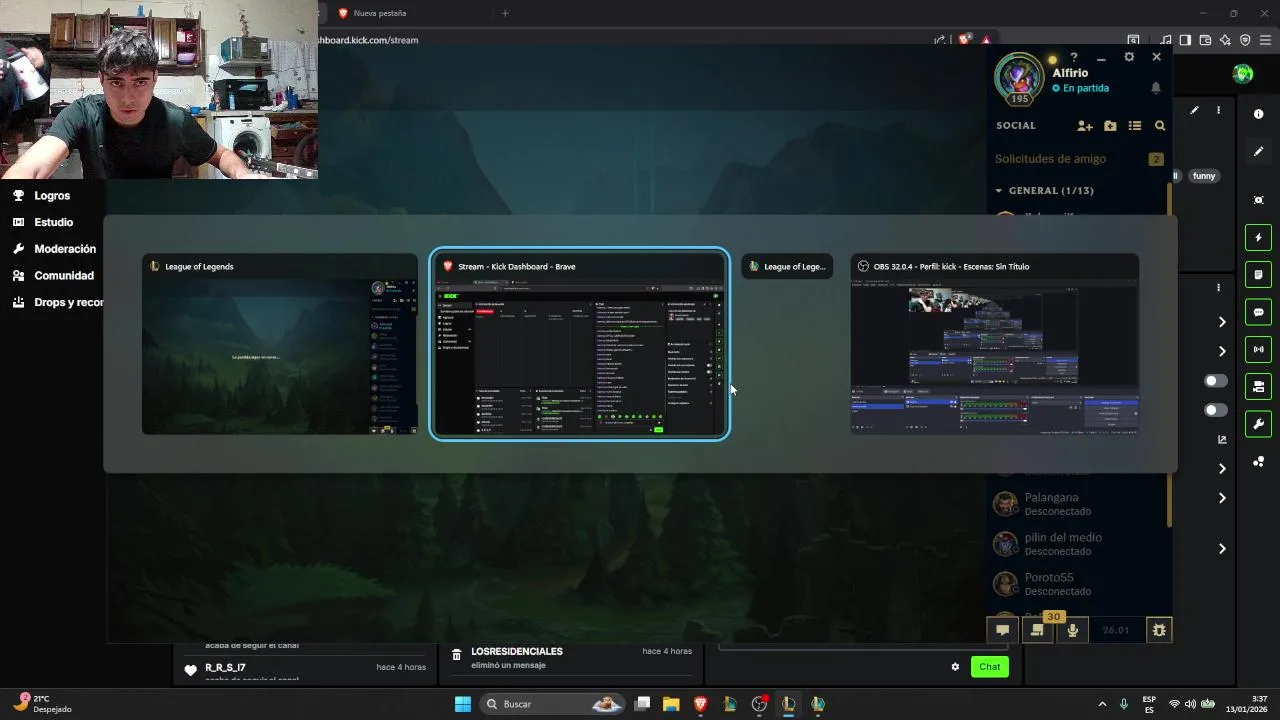Screen dimensions: 1280x720
Task: Click the chat settings gear next to Chat button
Action: [955, 667]
